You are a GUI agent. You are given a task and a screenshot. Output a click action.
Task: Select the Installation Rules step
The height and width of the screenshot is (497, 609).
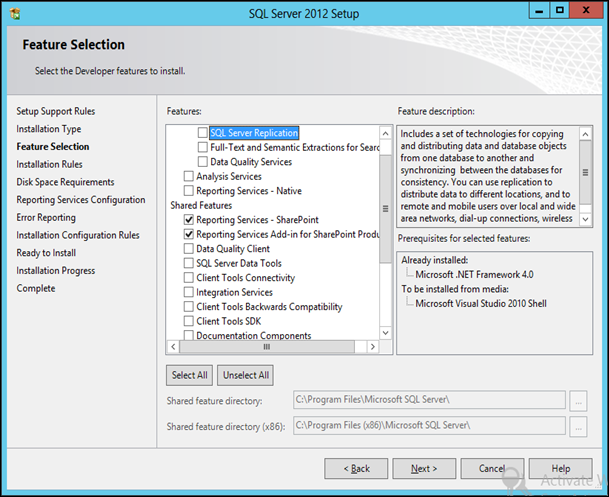[x=49, y=165]
